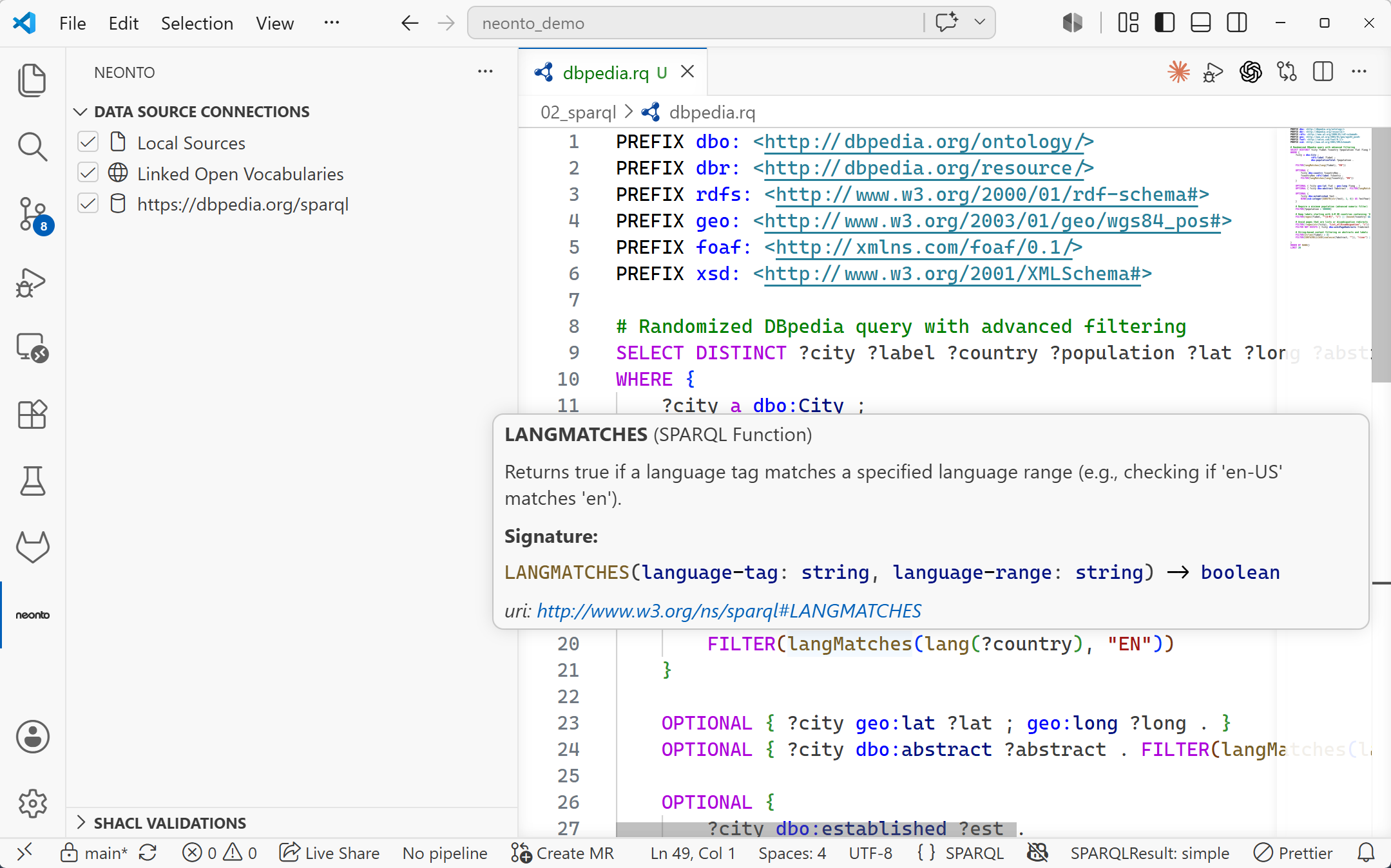Open the Search view in activity bar
This screenshot has width=1391, height=868.
32,147
